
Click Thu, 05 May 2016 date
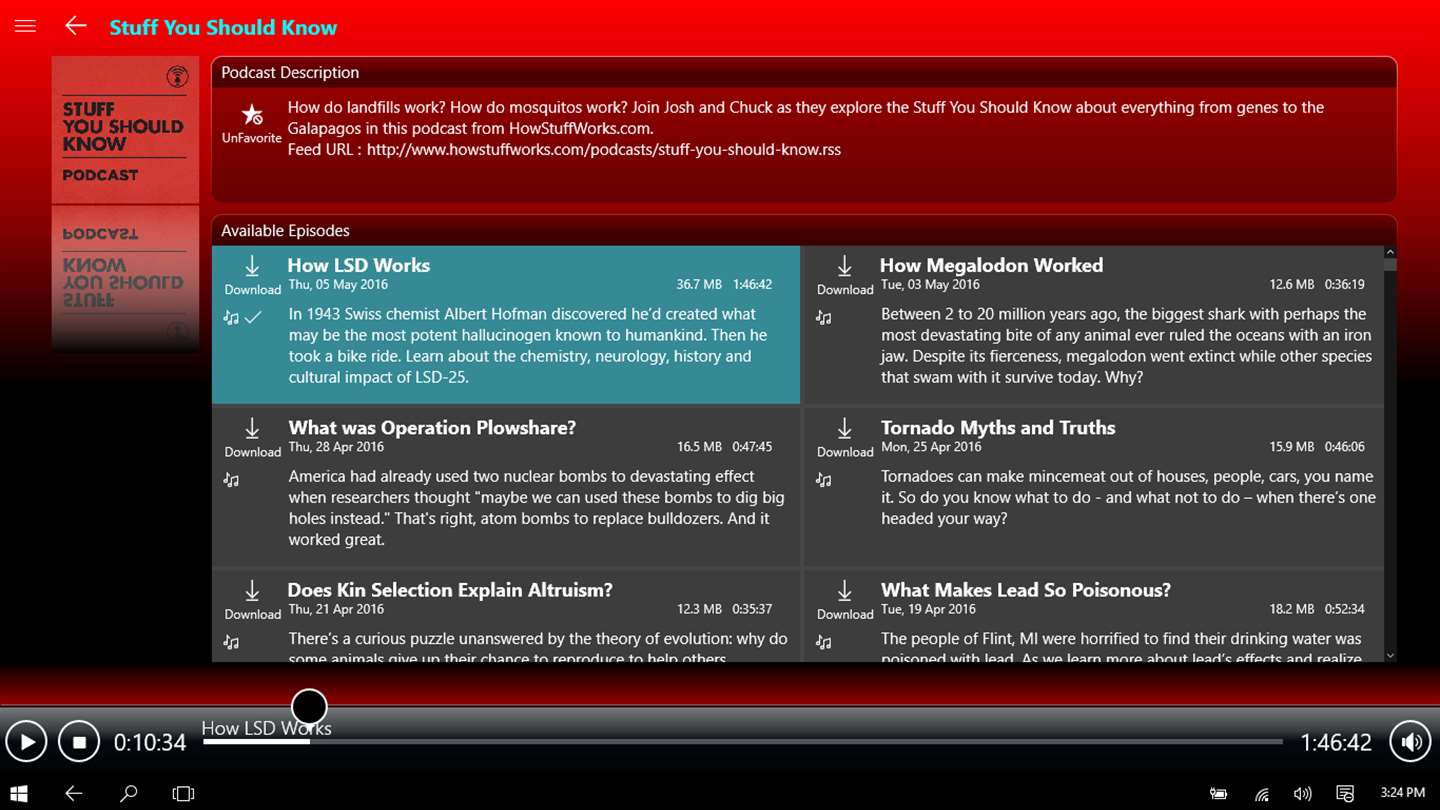point(338,285)
